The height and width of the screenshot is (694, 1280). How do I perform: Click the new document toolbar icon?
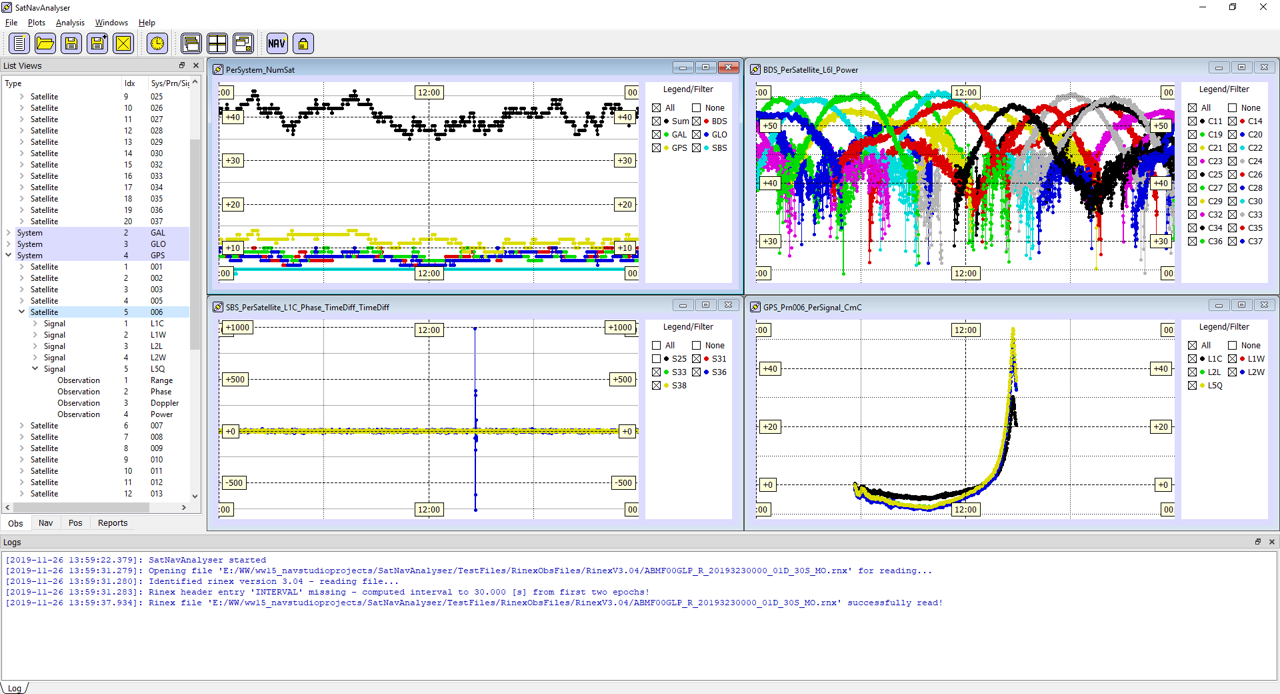(x=19, y=43)
